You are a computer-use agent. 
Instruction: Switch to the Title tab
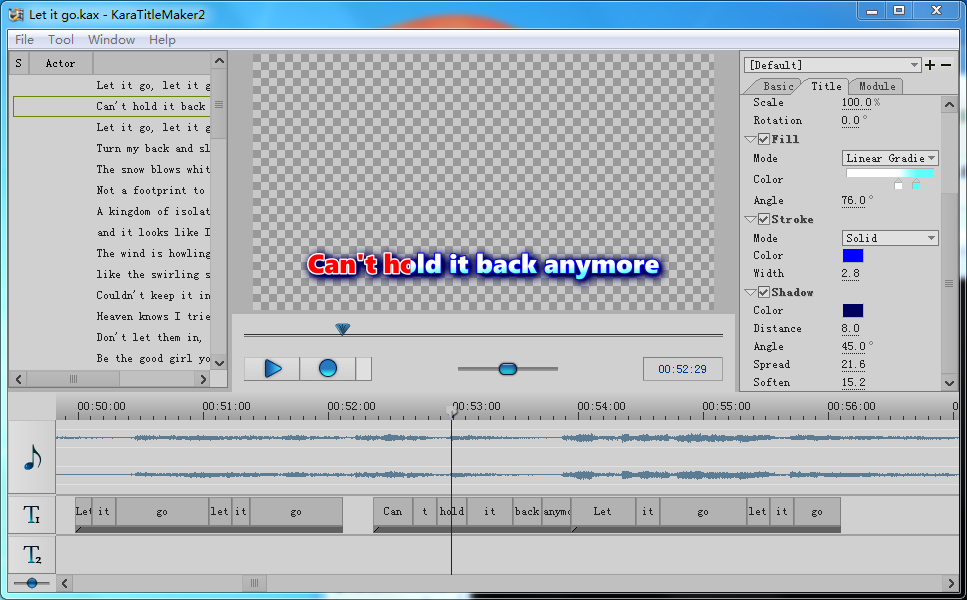[826, 86]
